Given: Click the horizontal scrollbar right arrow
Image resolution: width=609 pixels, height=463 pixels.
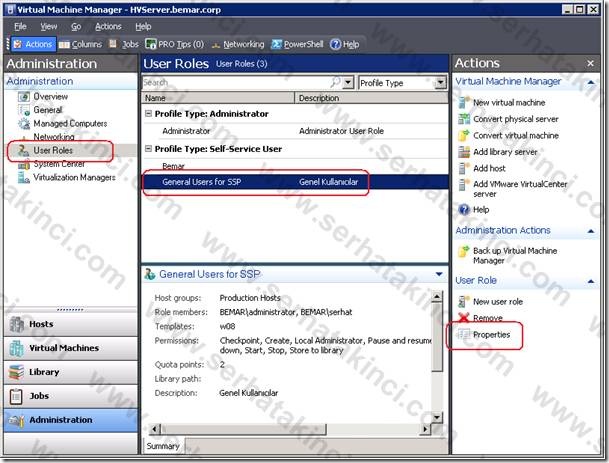Looking at the screenshot, I should pyautogui.click(x=425, y=429).
